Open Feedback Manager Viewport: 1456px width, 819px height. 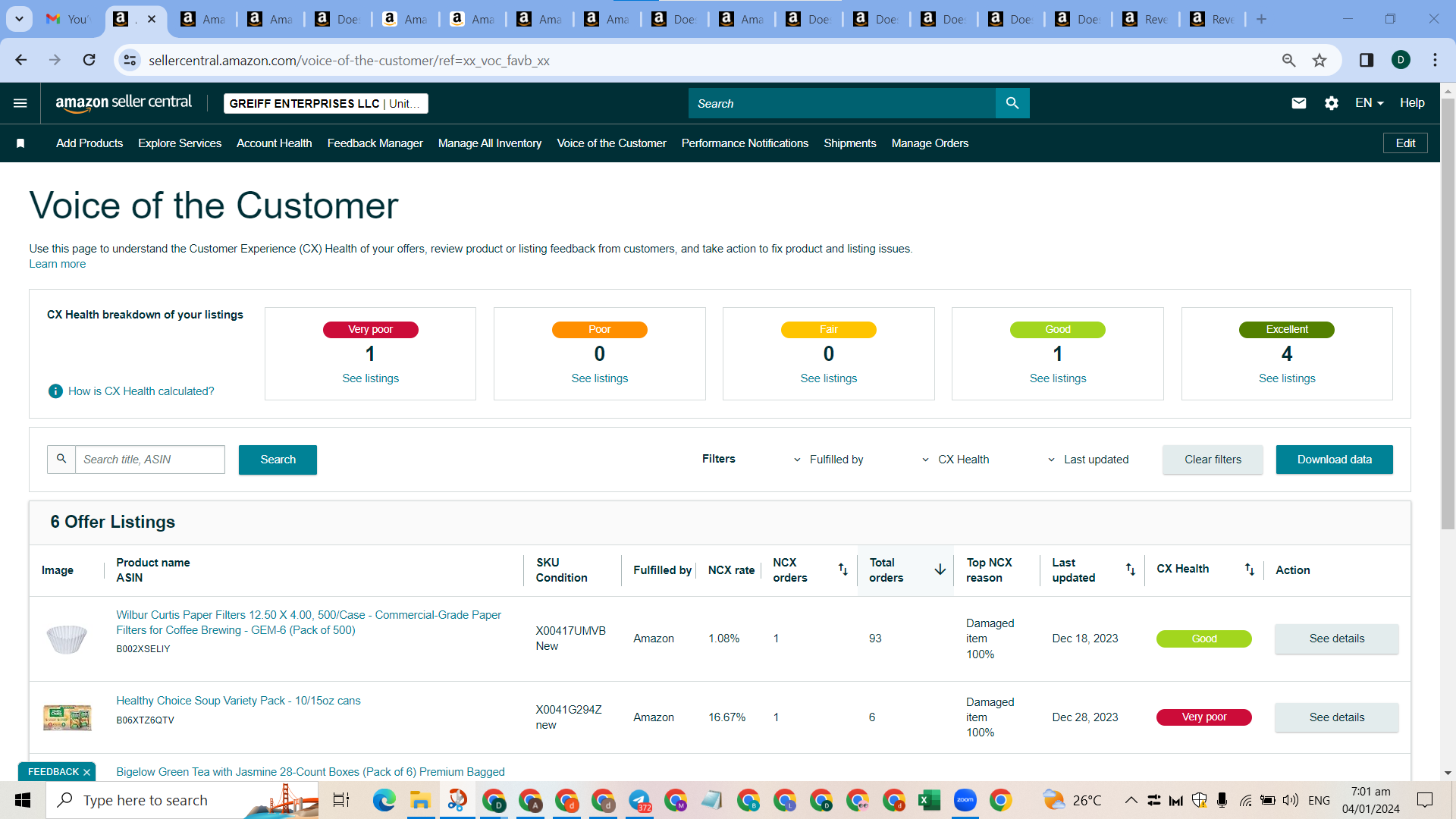(375, 143)
